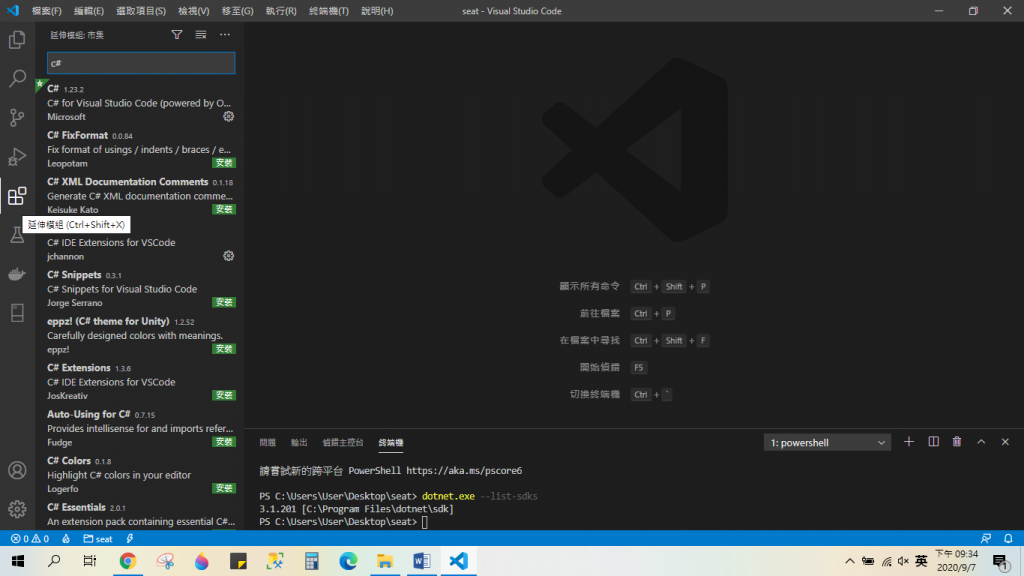Image resolution: width=1024 pixels, height=576 pixels.
Task: Install Auto-Using for C# extension
Action: pos(224,441)
